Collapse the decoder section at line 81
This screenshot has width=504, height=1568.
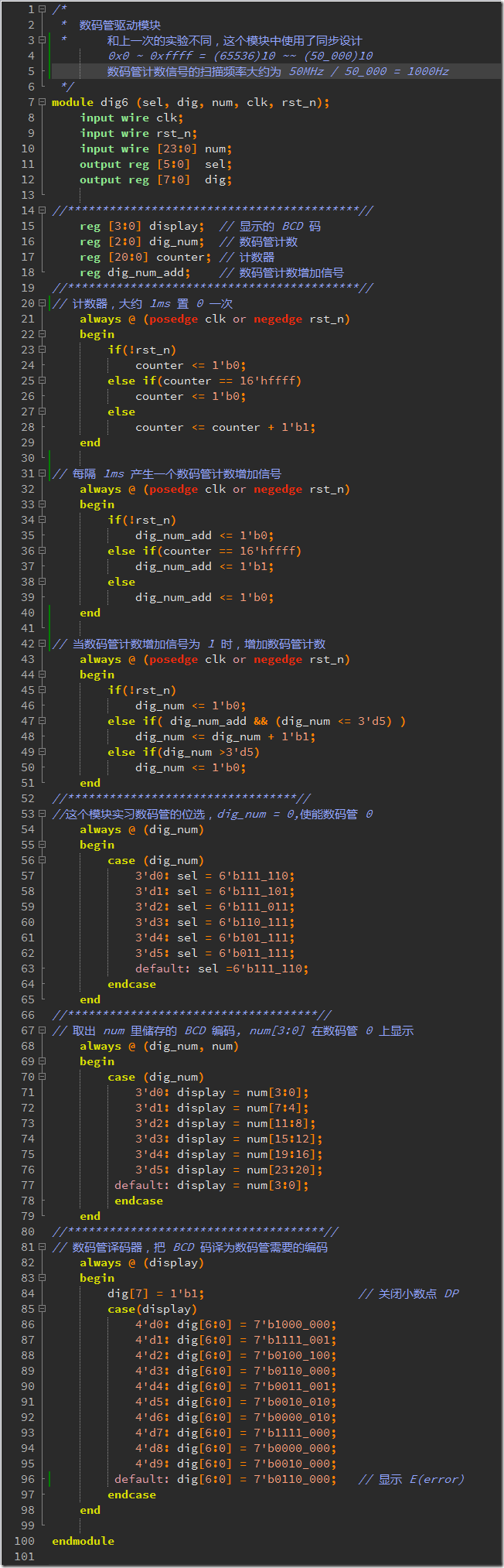coord(43,1247)
